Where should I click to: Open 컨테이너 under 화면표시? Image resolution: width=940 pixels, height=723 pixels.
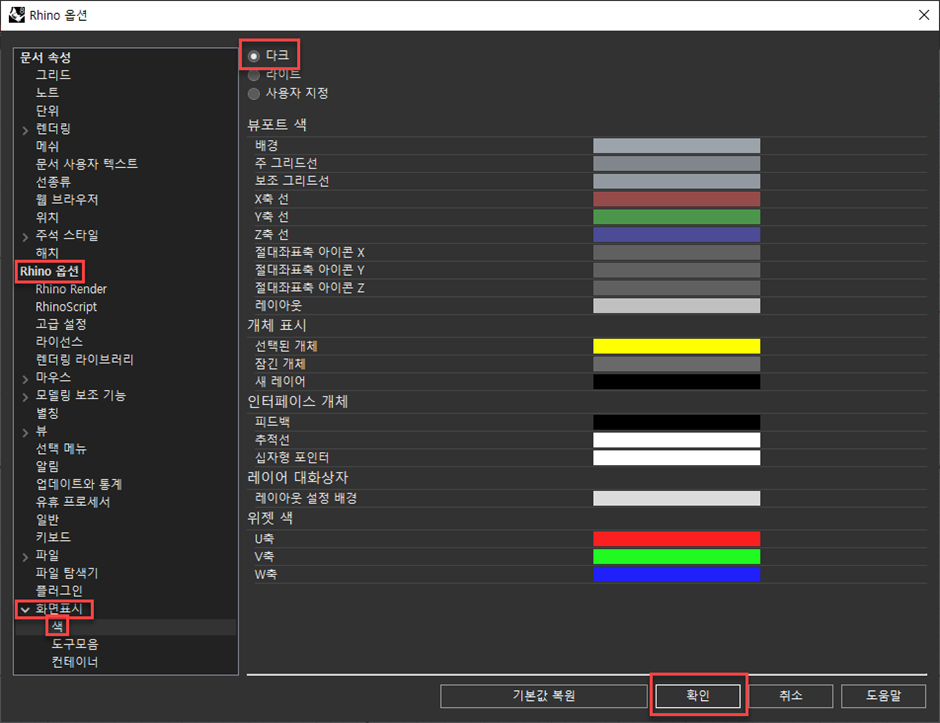click(74, 662)
